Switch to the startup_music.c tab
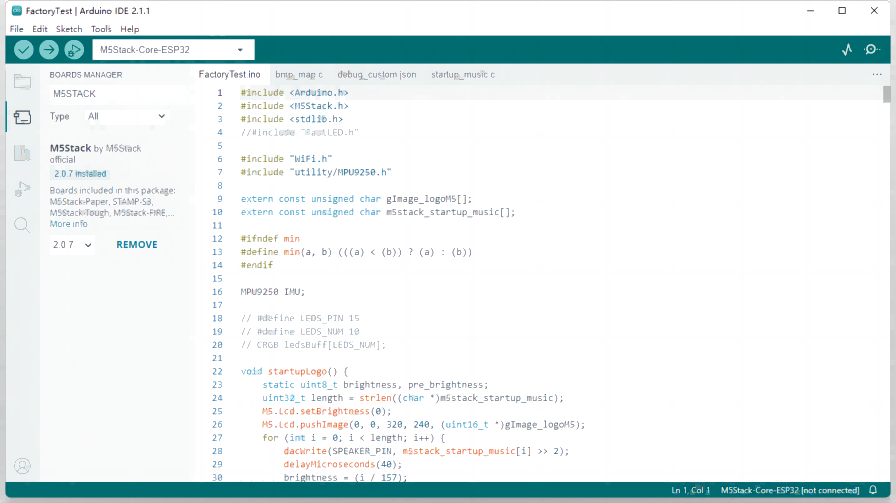Viewport: 896px width, 503px height. click(462, 75)
